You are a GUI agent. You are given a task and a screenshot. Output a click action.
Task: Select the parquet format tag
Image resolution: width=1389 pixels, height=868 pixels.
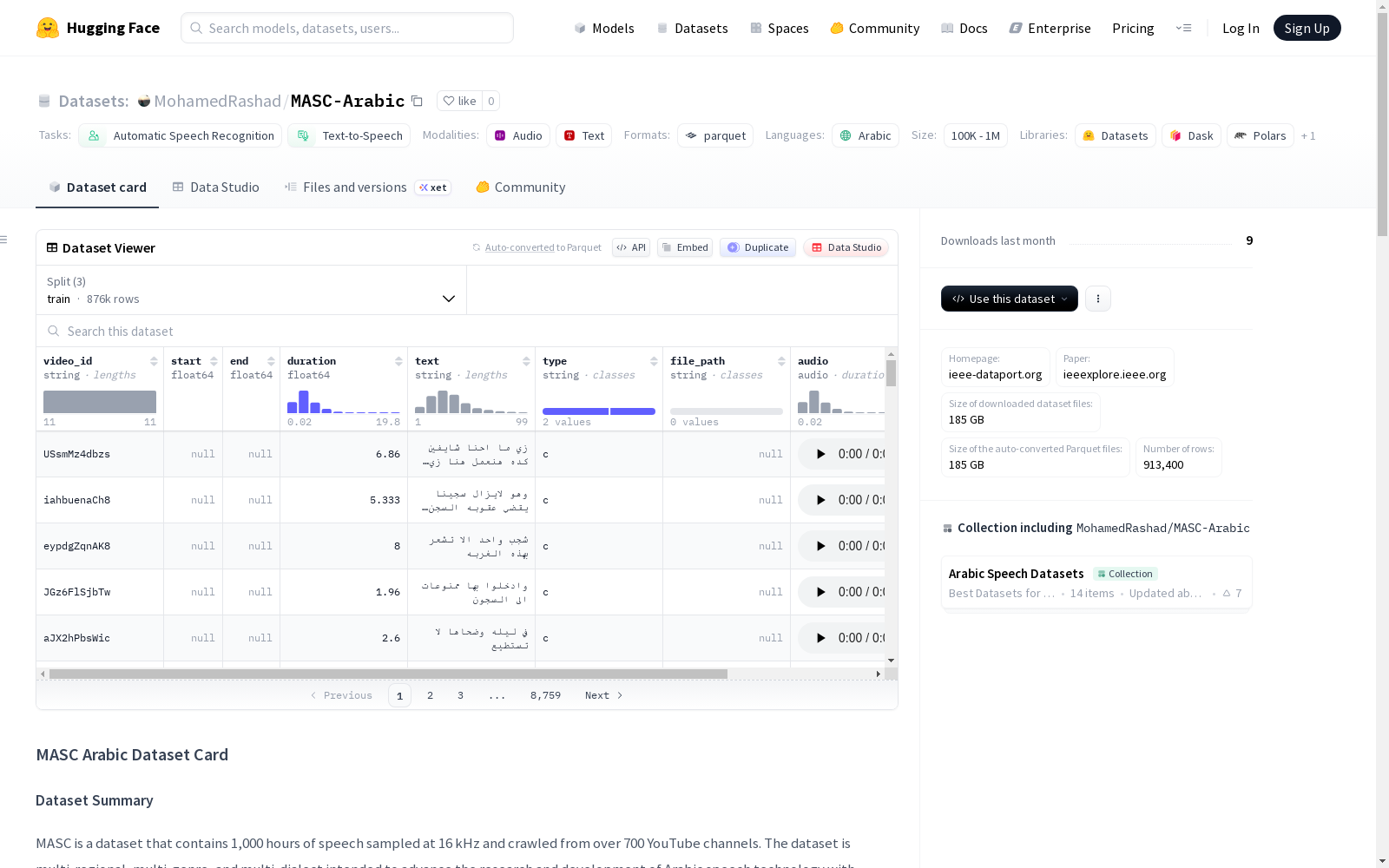pyautogui.click(x=715, y=135)
